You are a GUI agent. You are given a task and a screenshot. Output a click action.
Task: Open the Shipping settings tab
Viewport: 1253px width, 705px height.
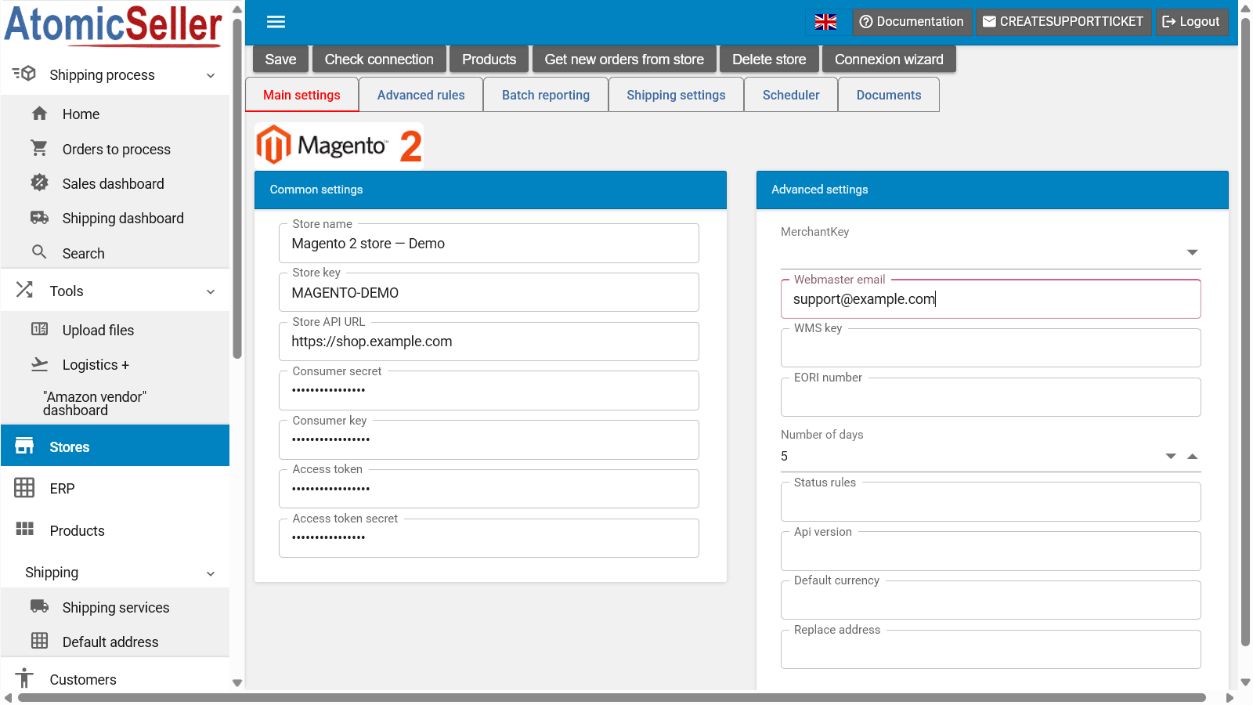click(676, 95)
